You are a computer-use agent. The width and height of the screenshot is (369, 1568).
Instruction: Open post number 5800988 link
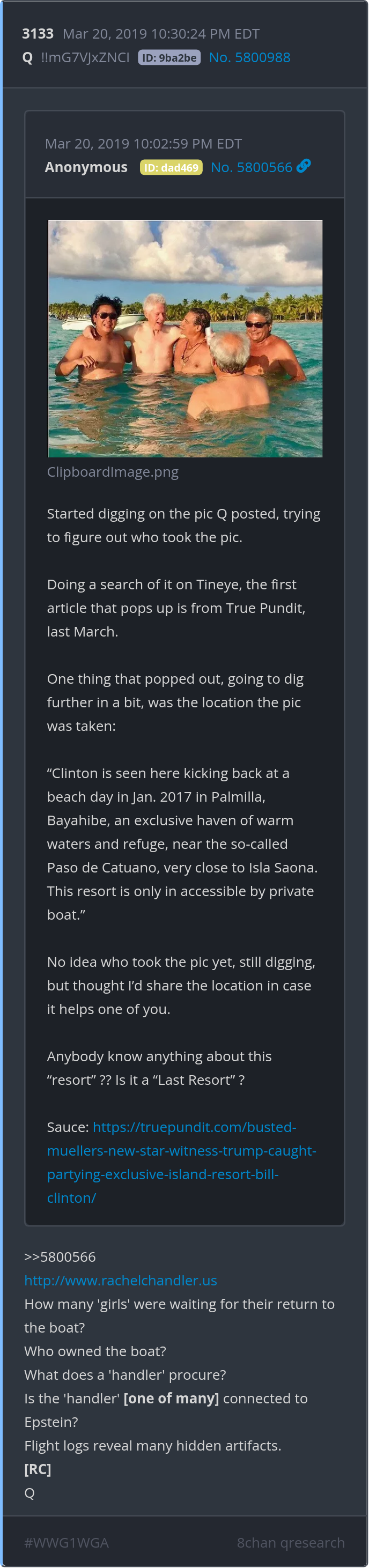[x=249, y=57]
